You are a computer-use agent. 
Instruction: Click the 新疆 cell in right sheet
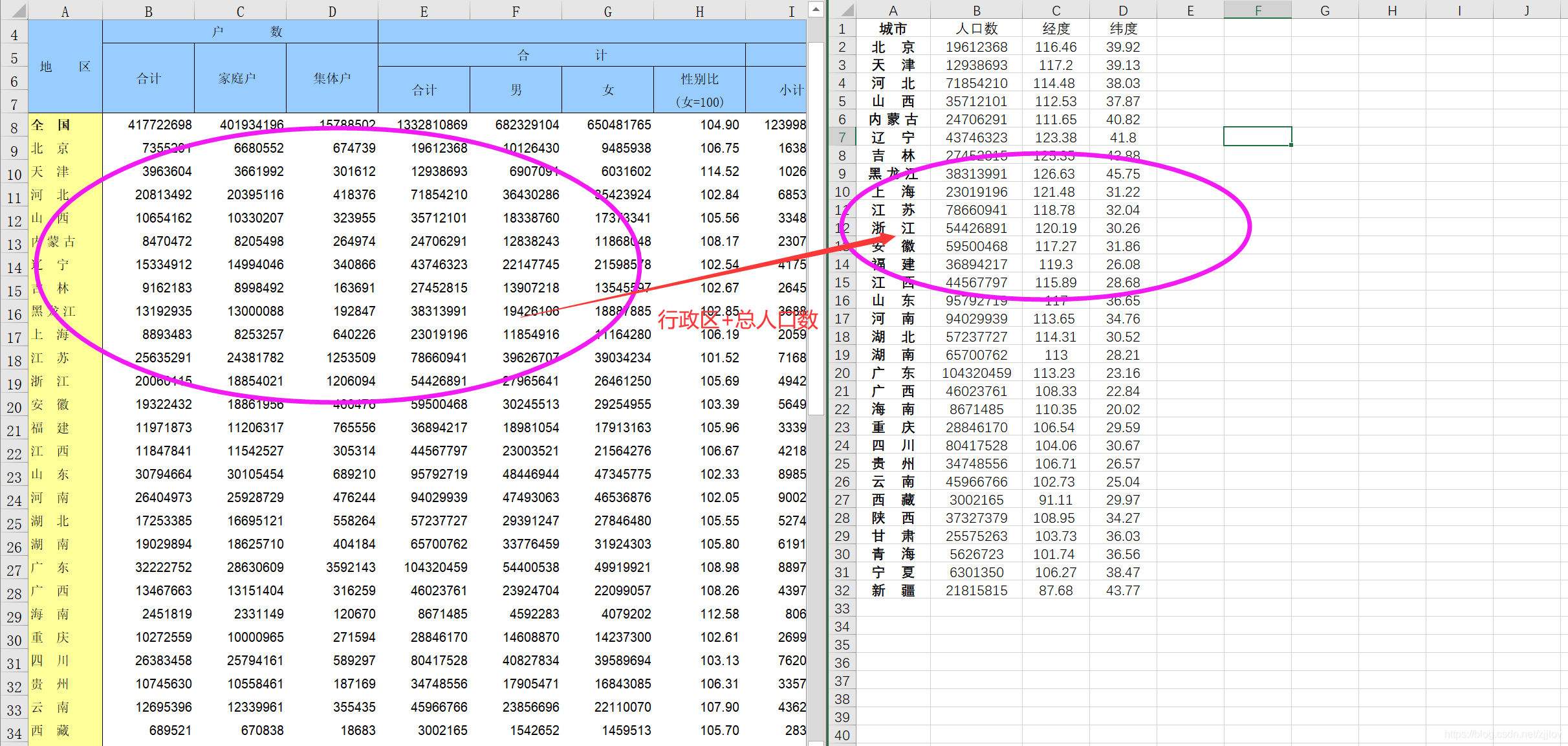(893, 590)
